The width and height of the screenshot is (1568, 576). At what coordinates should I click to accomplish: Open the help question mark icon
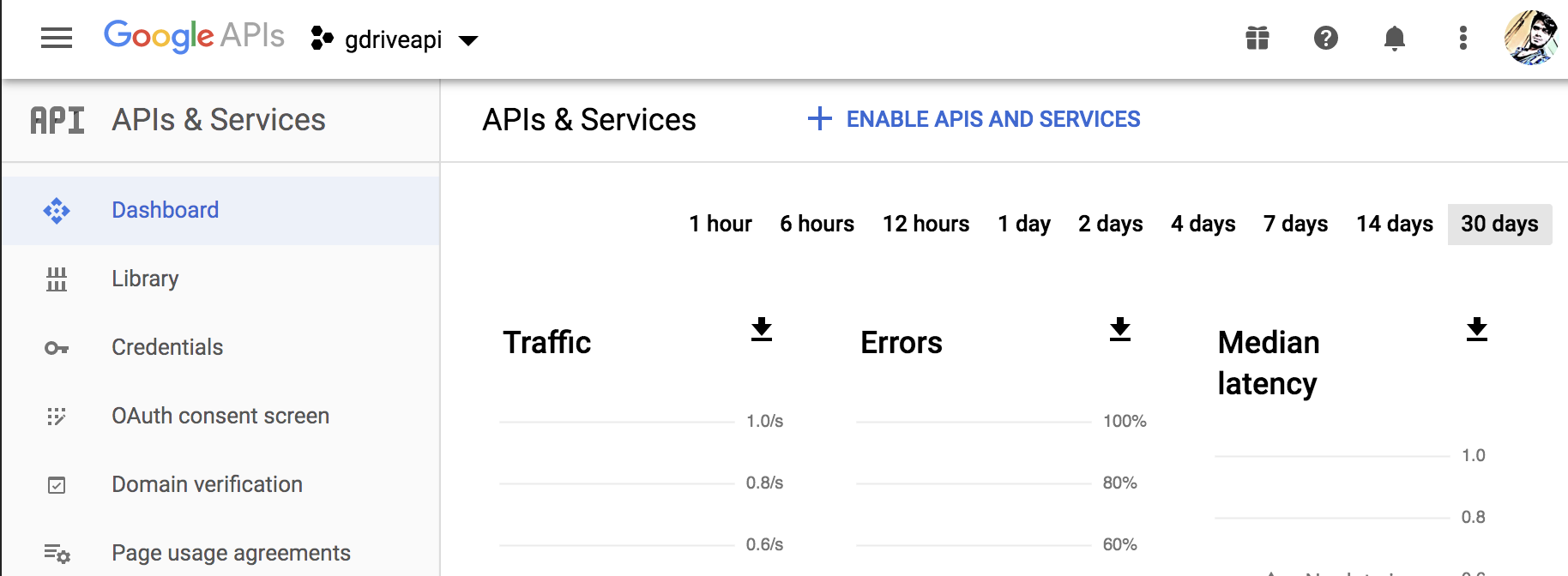(1326, 38)
